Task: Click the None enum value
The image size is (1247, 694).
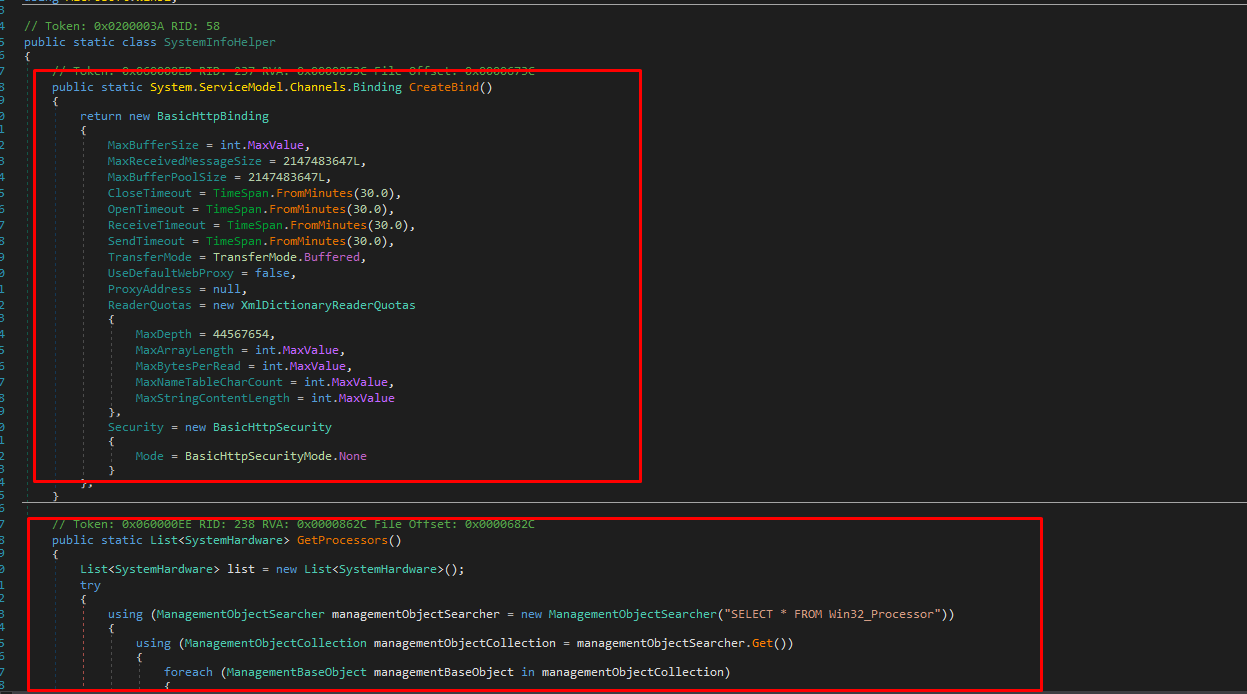Action: (353, 456)
